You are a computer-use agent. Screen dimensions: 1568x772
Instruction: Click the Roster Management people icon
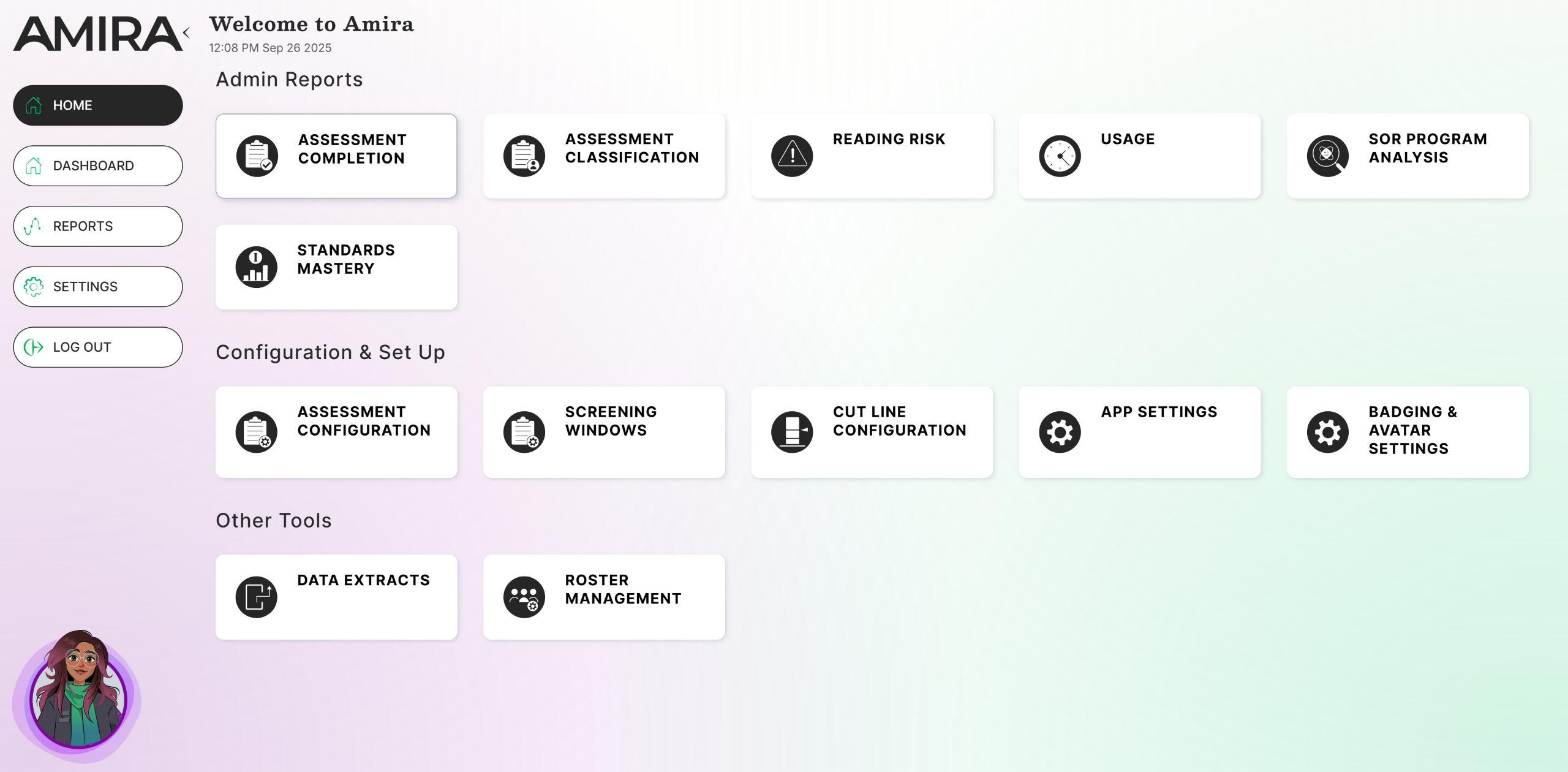pyautogui.click(x=524, y=597)
